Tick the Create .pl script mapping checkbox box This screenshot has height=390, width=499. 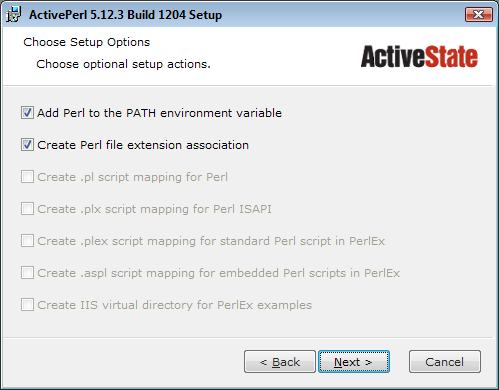pos(27,177)
